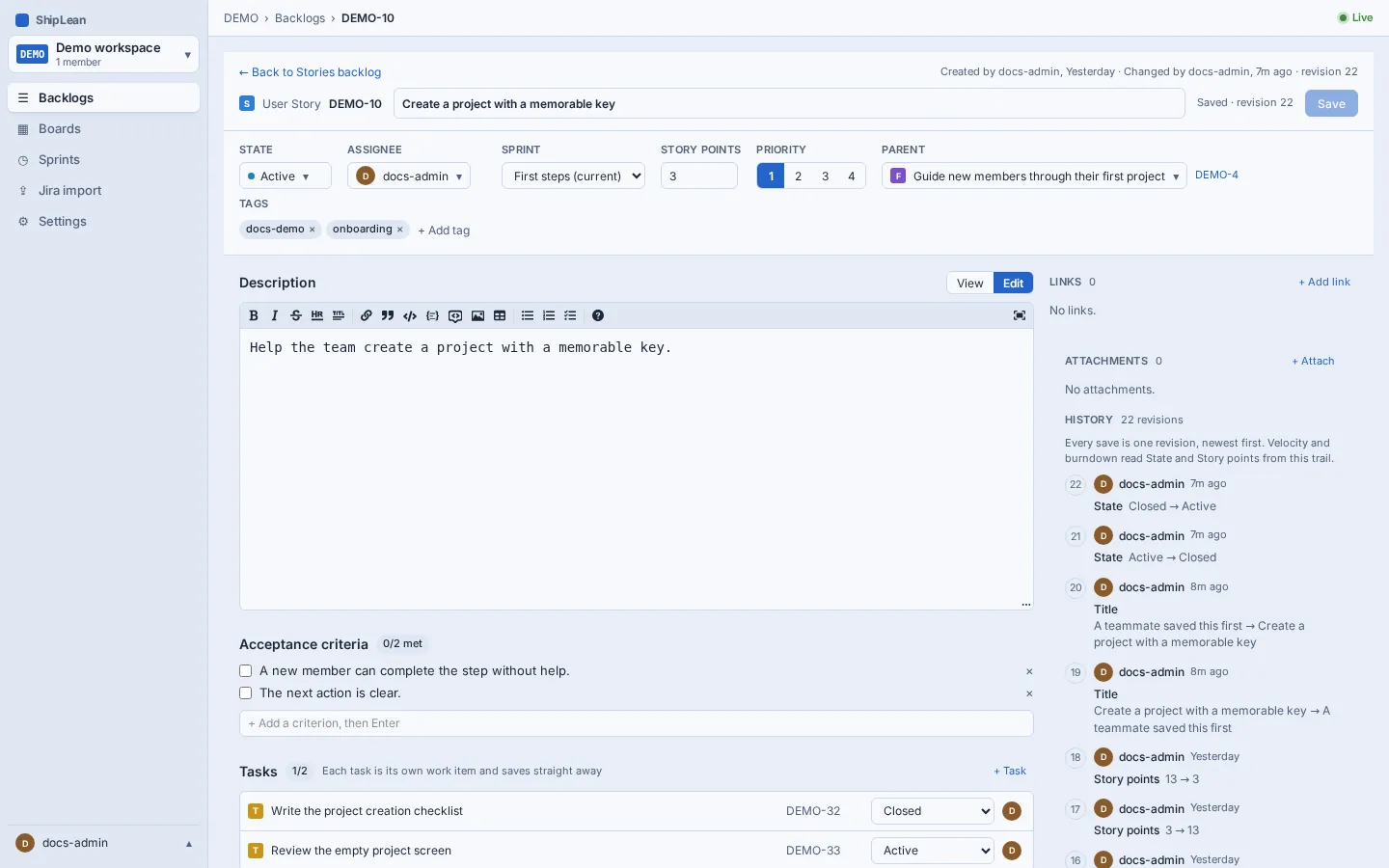Click the comment-code bubble toolbar icon
This screenshot has height=868, width=1389.
coord(455,315)
